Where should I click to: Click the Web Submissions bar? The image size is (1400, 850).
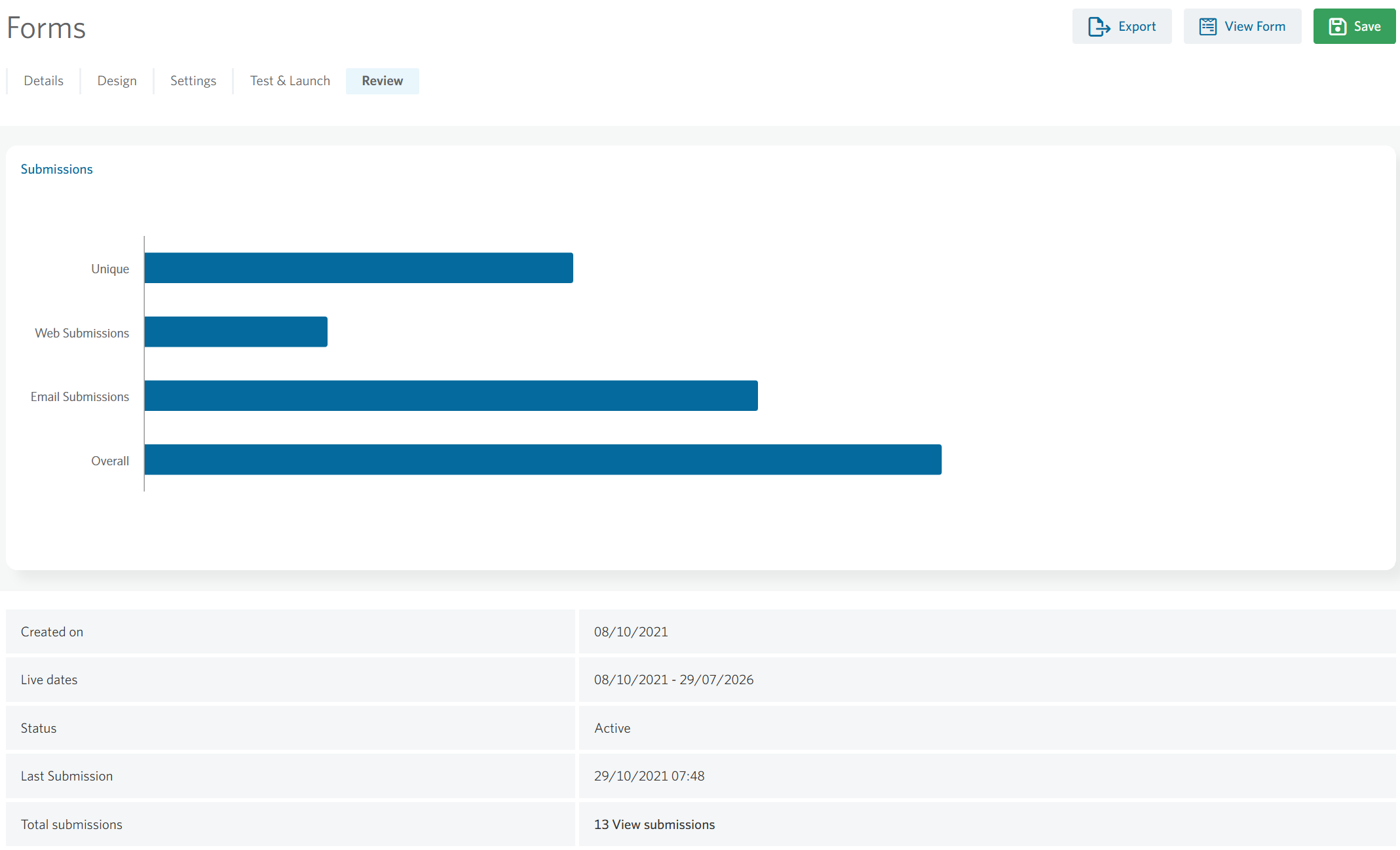point(236,332)
